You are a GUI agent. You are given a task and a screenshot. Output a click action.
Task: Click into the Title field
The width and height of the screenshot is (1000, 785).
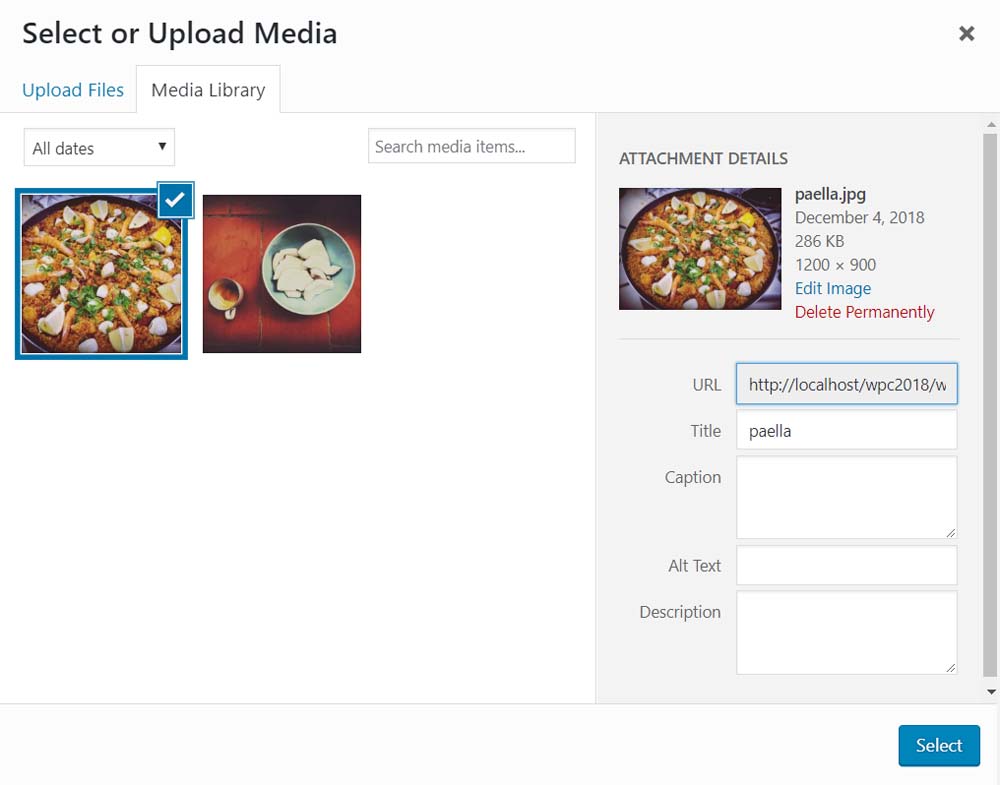tap(846, 430)
